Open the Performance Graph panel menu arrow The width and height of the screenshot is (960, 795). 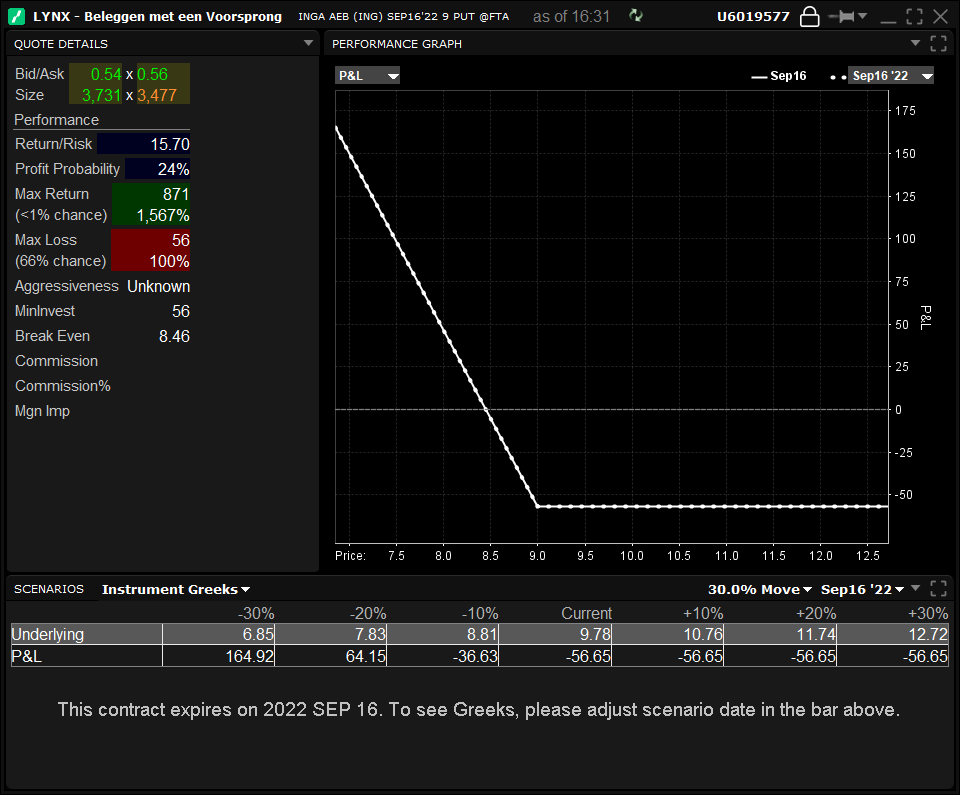point(915,43)
